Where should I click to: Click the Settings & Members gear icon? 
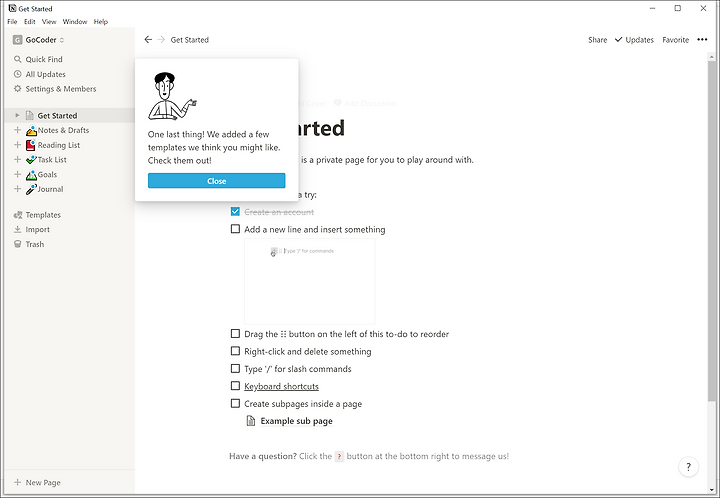pos(17,89)
